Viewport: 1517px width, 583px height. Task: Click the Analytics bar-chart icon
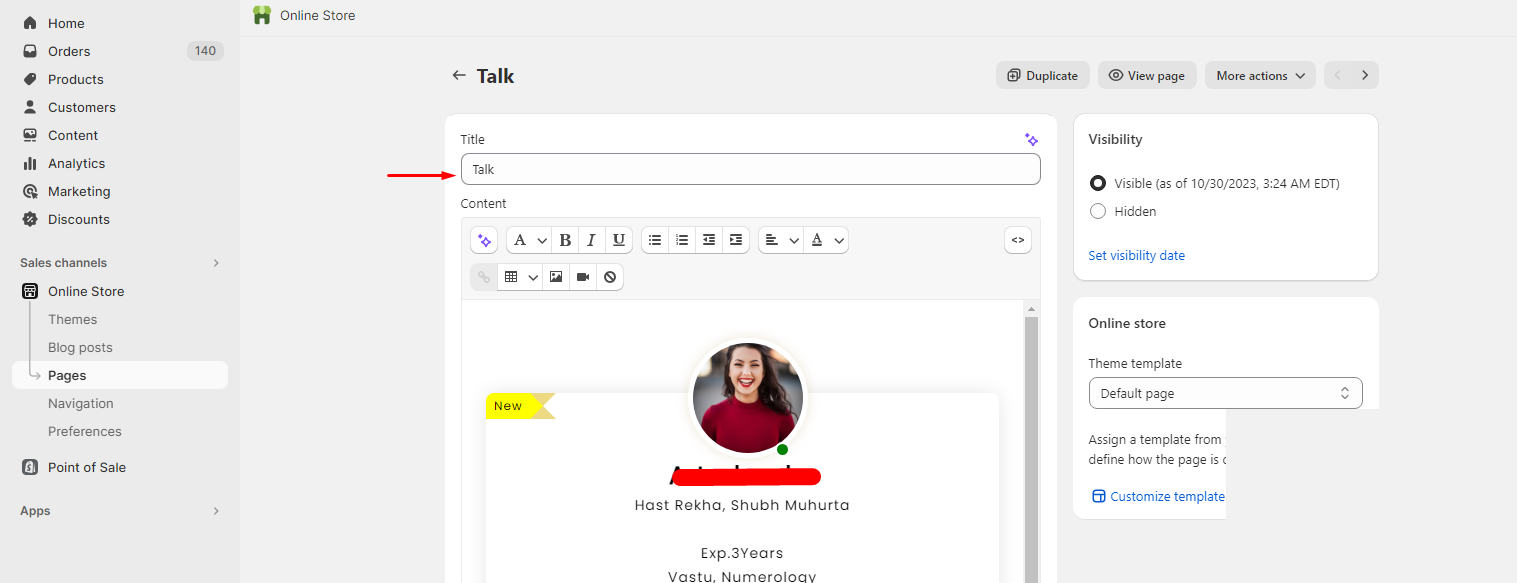pos(30,163)
